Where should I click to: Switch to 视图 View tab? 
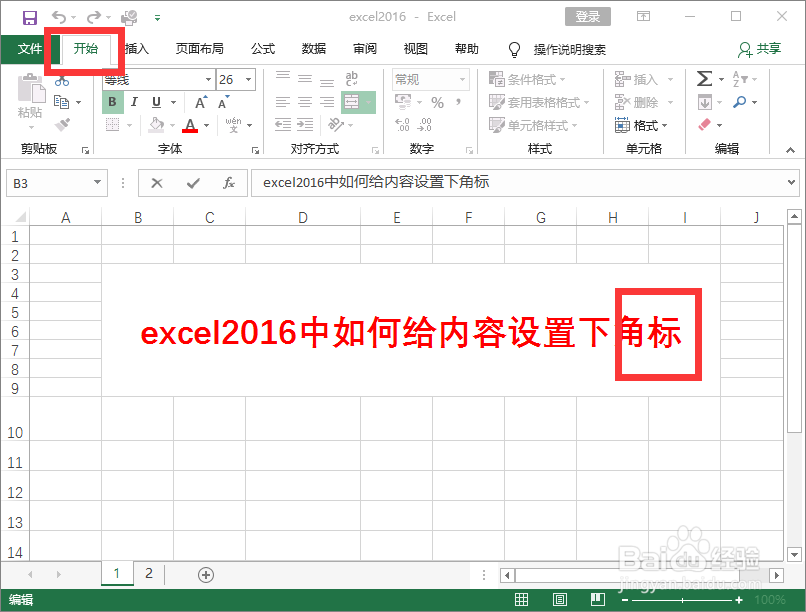(x=416, y=49)
